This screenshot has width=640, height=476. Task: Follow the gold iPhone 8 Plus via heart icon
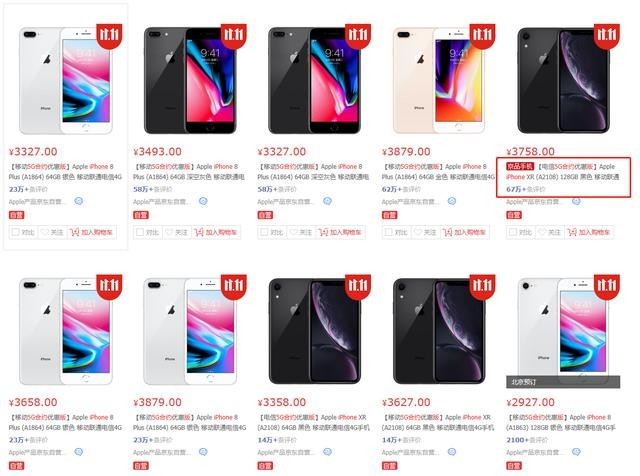[x=418, y=232]
